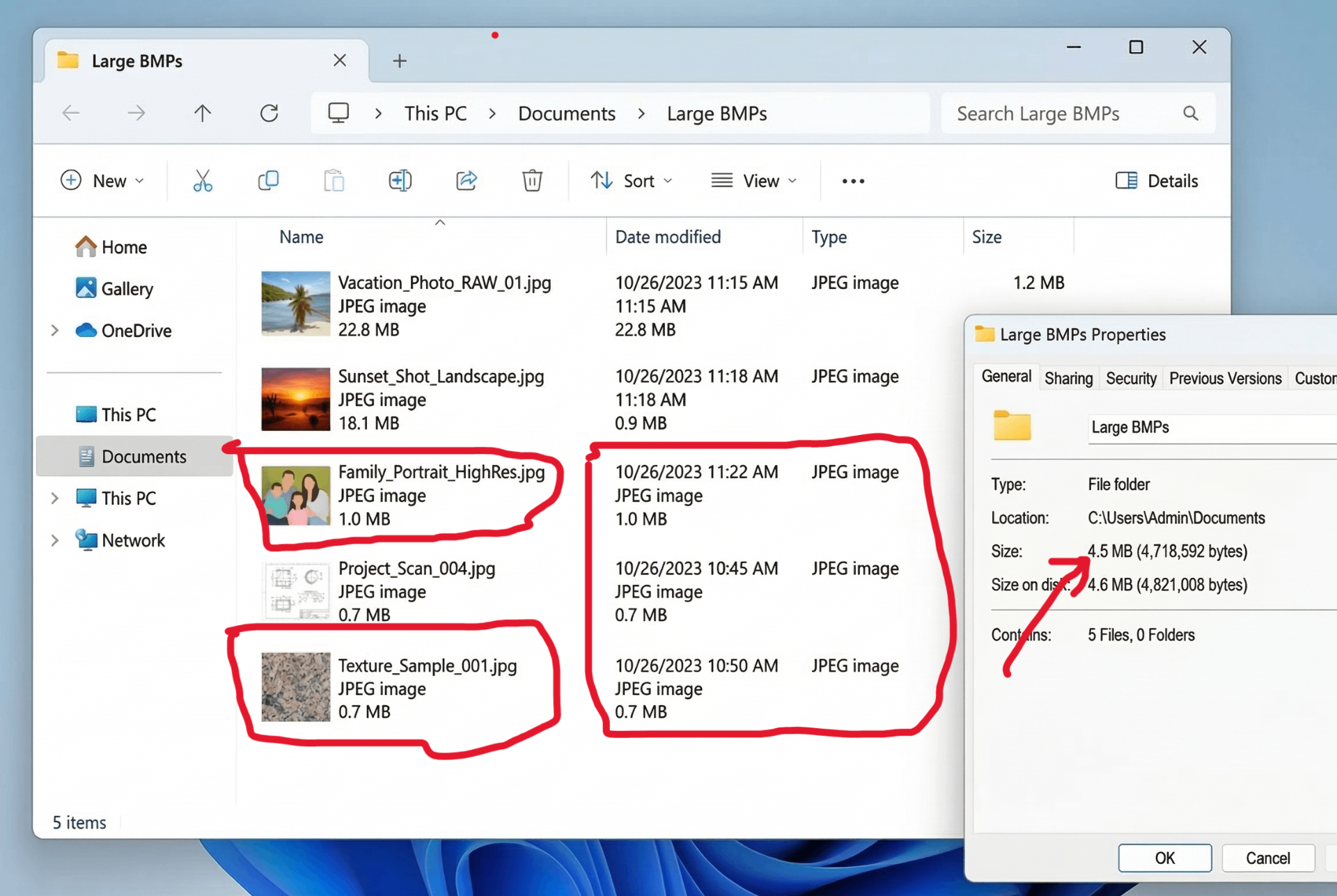Click OK in Large BMPs Properties
This screenshot has width=1337, height=896.
[1164, 858]
